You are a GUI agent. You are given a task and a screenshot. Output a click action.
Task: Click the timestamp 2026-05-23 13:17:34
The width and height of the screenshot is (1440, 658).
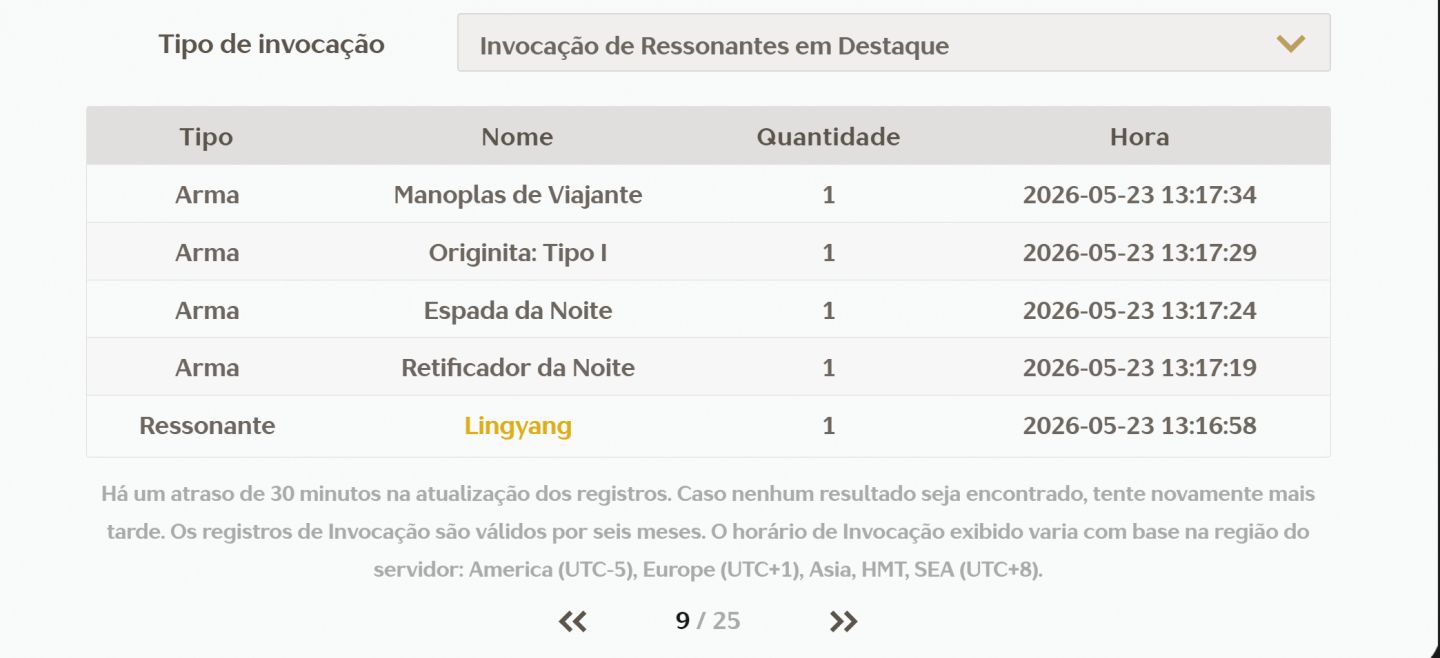(1139, 195)
